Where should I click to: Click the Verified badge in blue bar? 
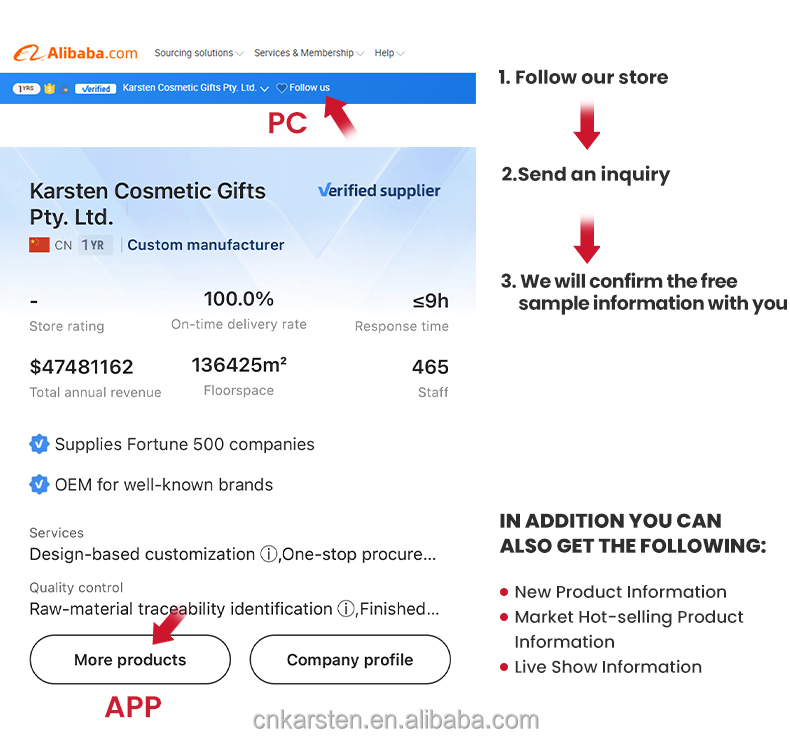tap(95, 88)
